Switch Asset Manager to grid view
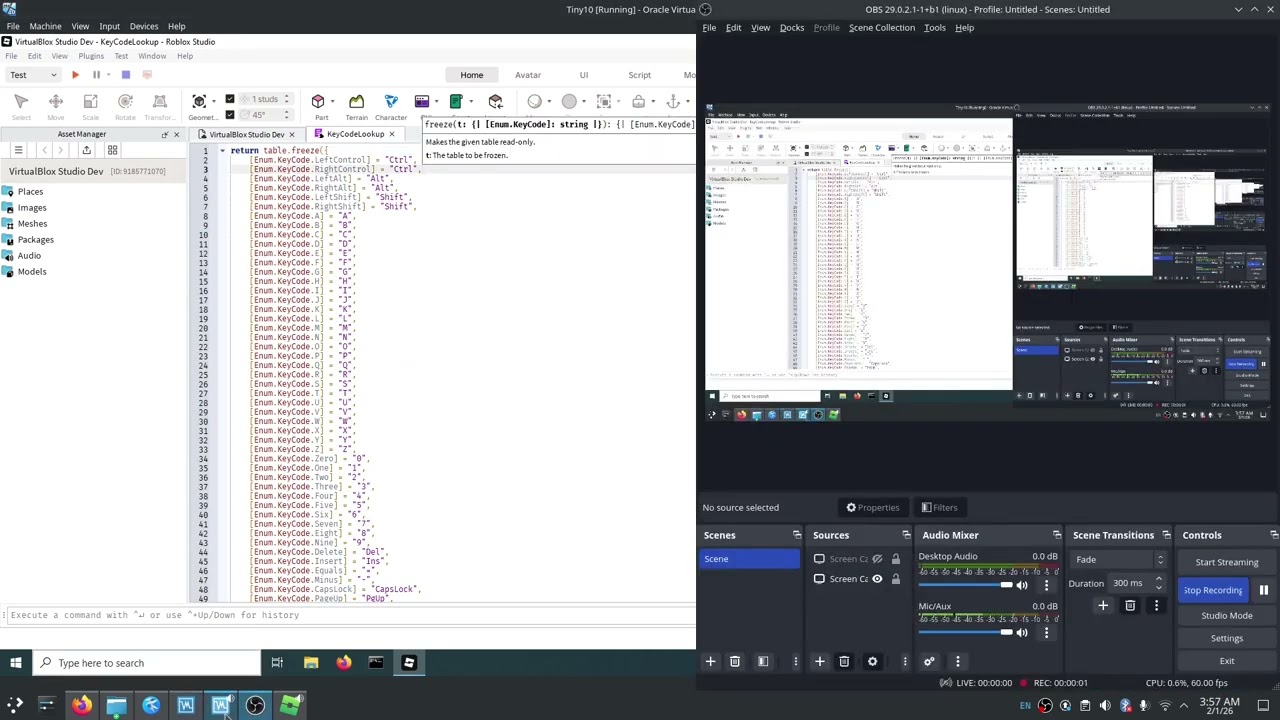Image resolution: width=1280 pixels, height=720 pixels. coord(112,150)
